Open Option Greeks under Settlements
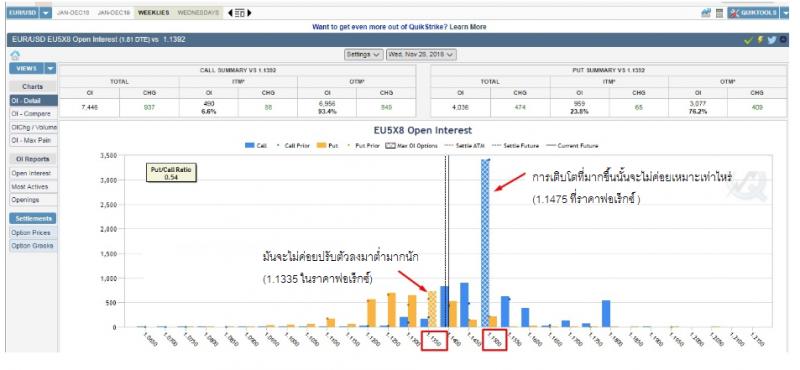 pos(33,246)
